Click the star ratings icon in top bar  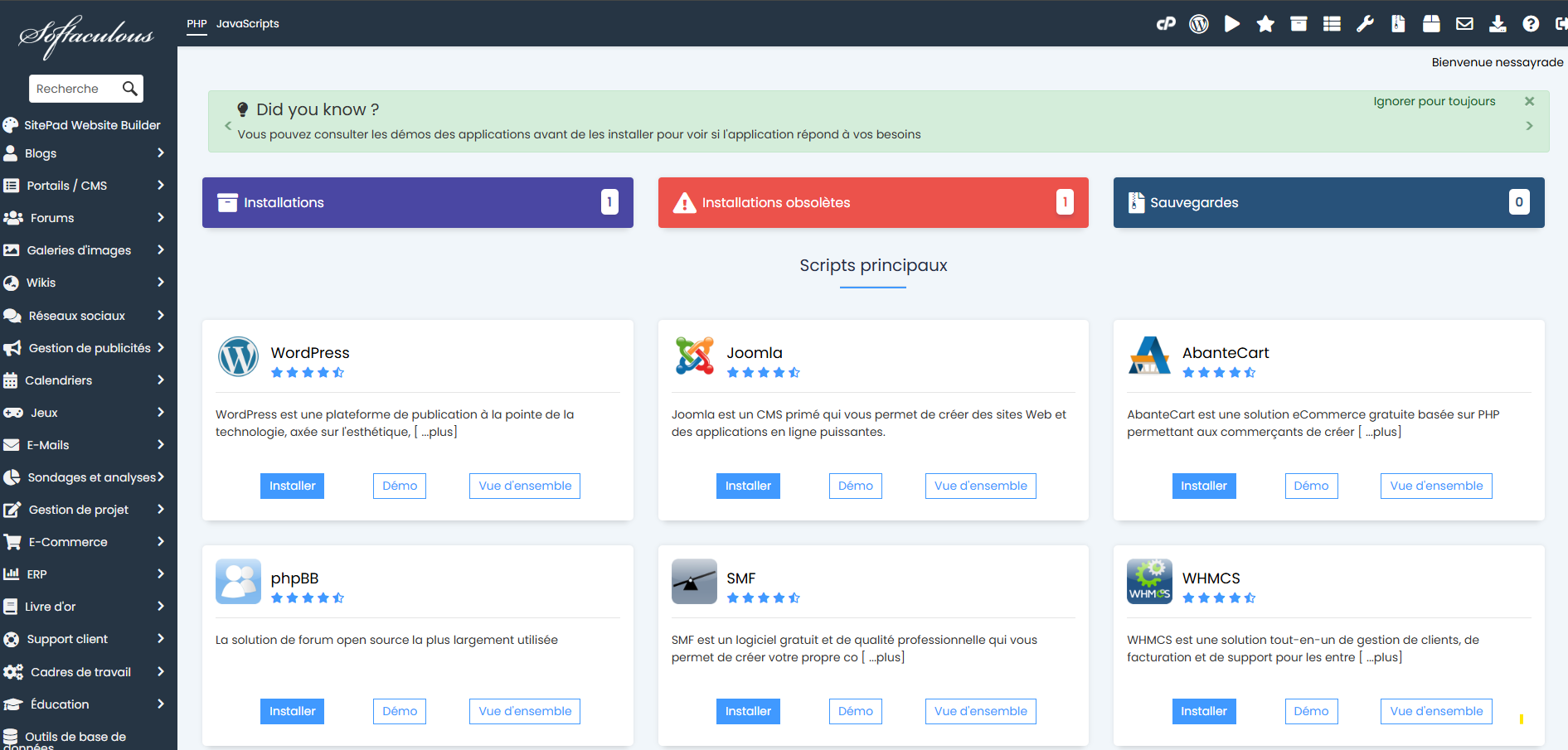1265,24
